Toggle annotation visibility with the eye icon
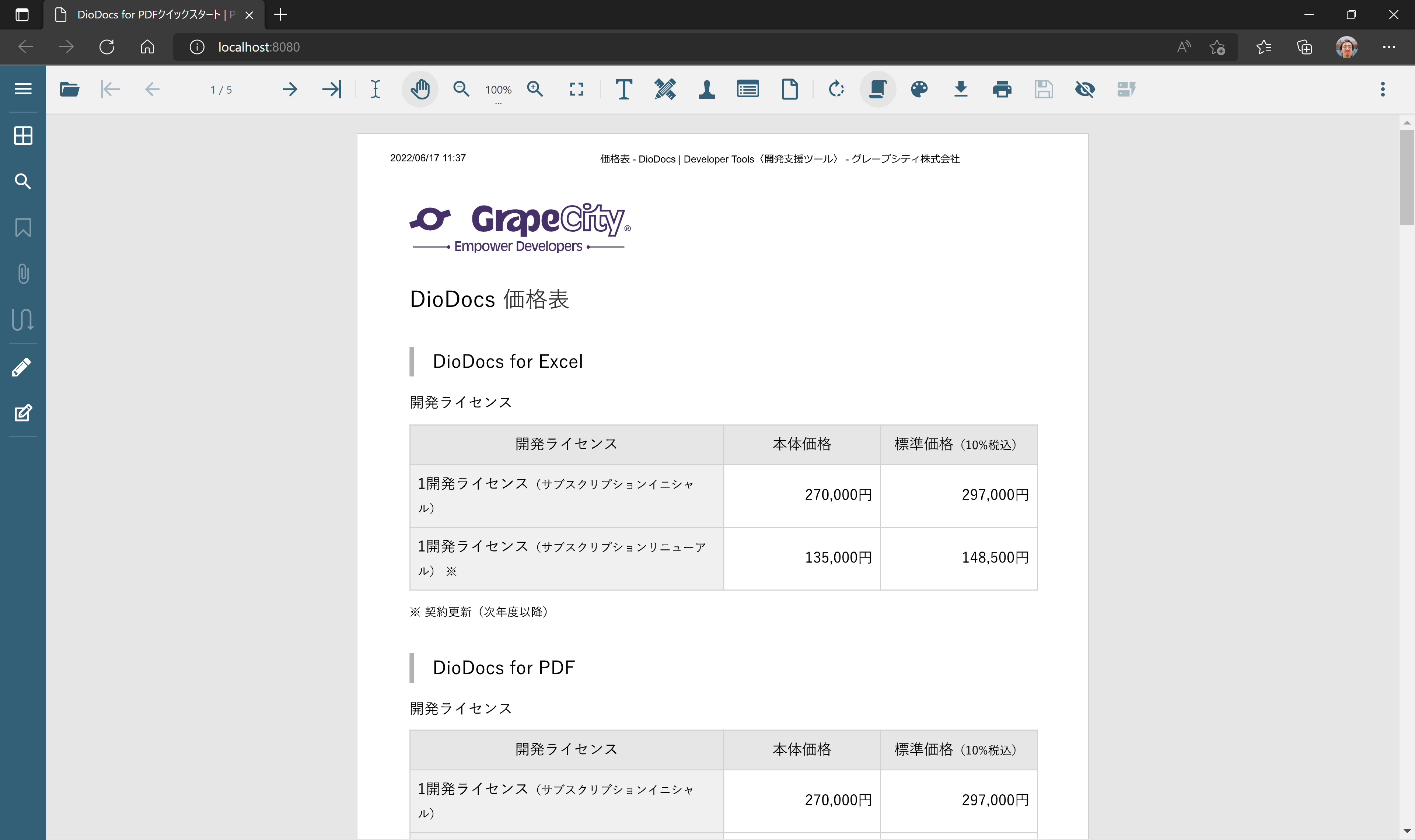This screenshot has width=1415, height=840. (x=1085, y=89)
